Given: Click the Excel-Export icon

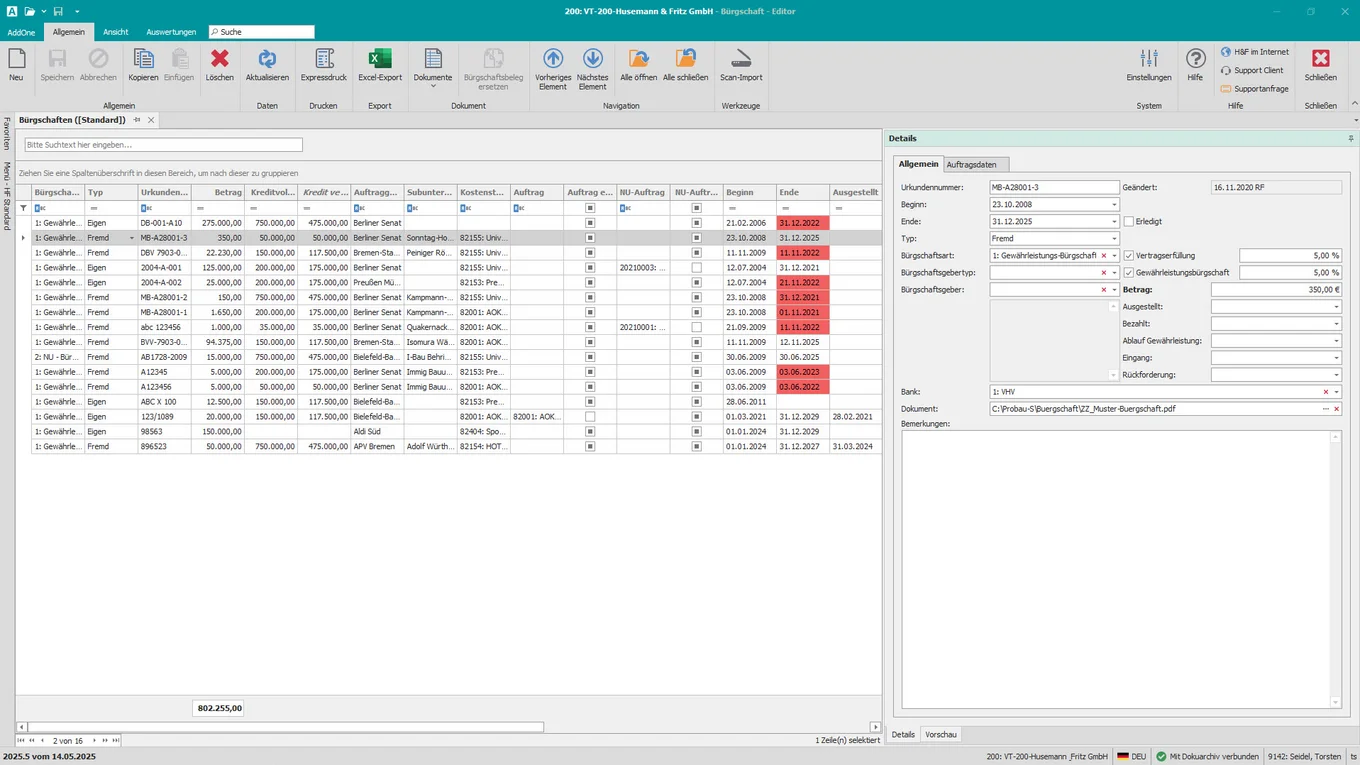Looking at the screenshot, I should pos(380,60).
